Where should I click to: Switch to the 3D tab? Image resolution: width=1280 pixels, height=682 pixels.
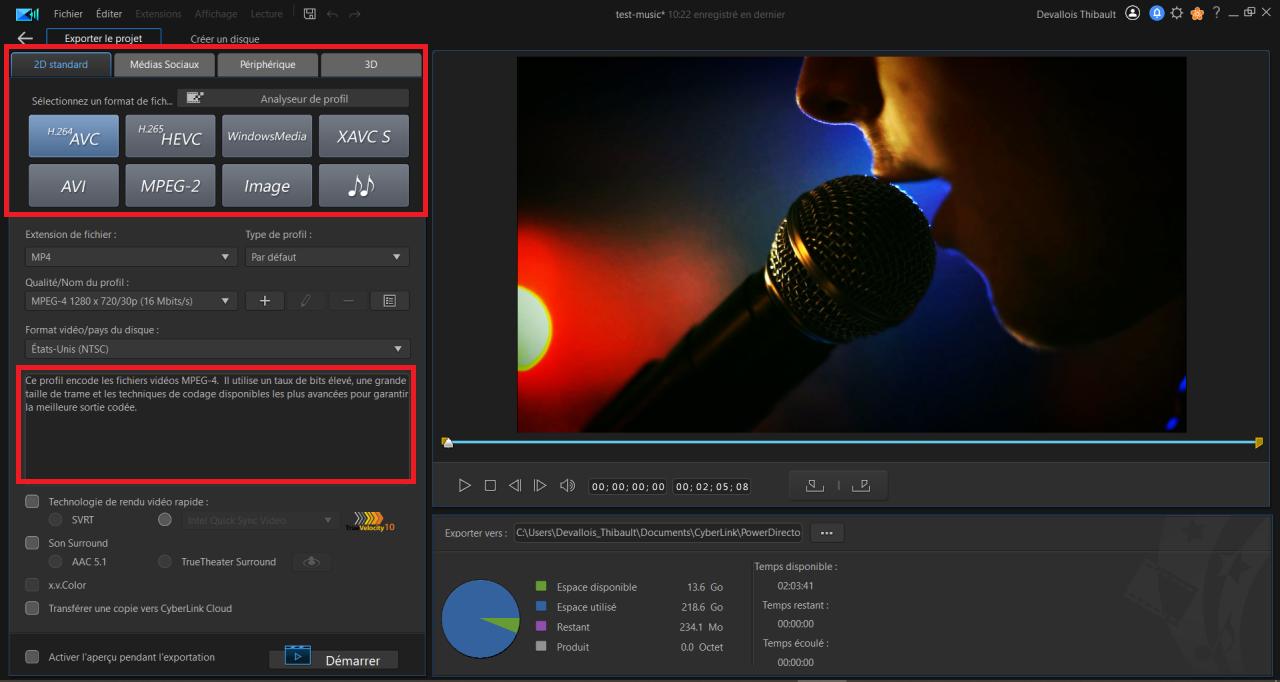click(370, 64)
